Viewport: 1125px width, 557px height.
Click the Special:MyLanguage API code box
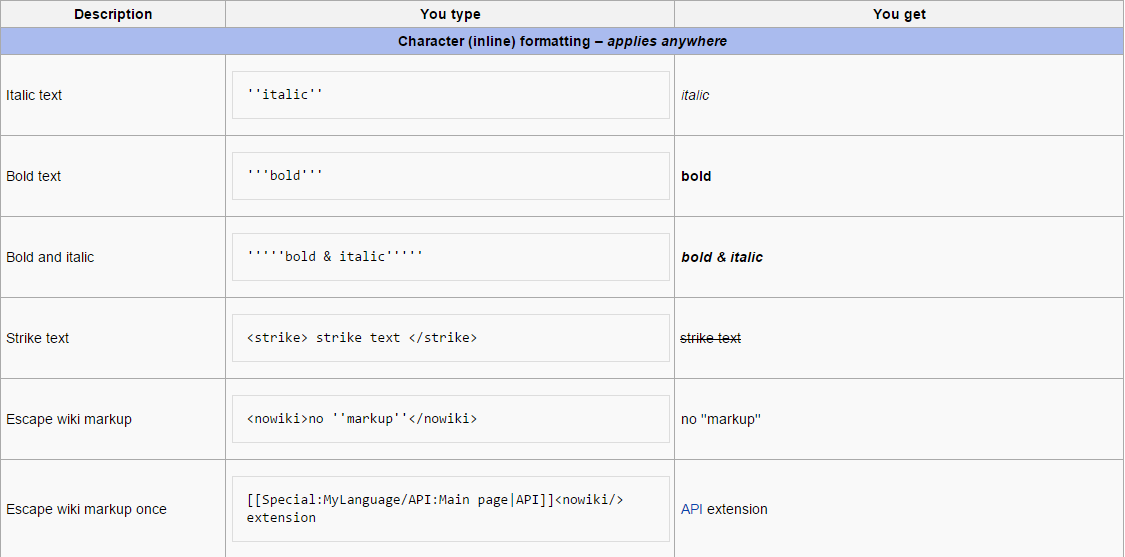coord(450,509)
